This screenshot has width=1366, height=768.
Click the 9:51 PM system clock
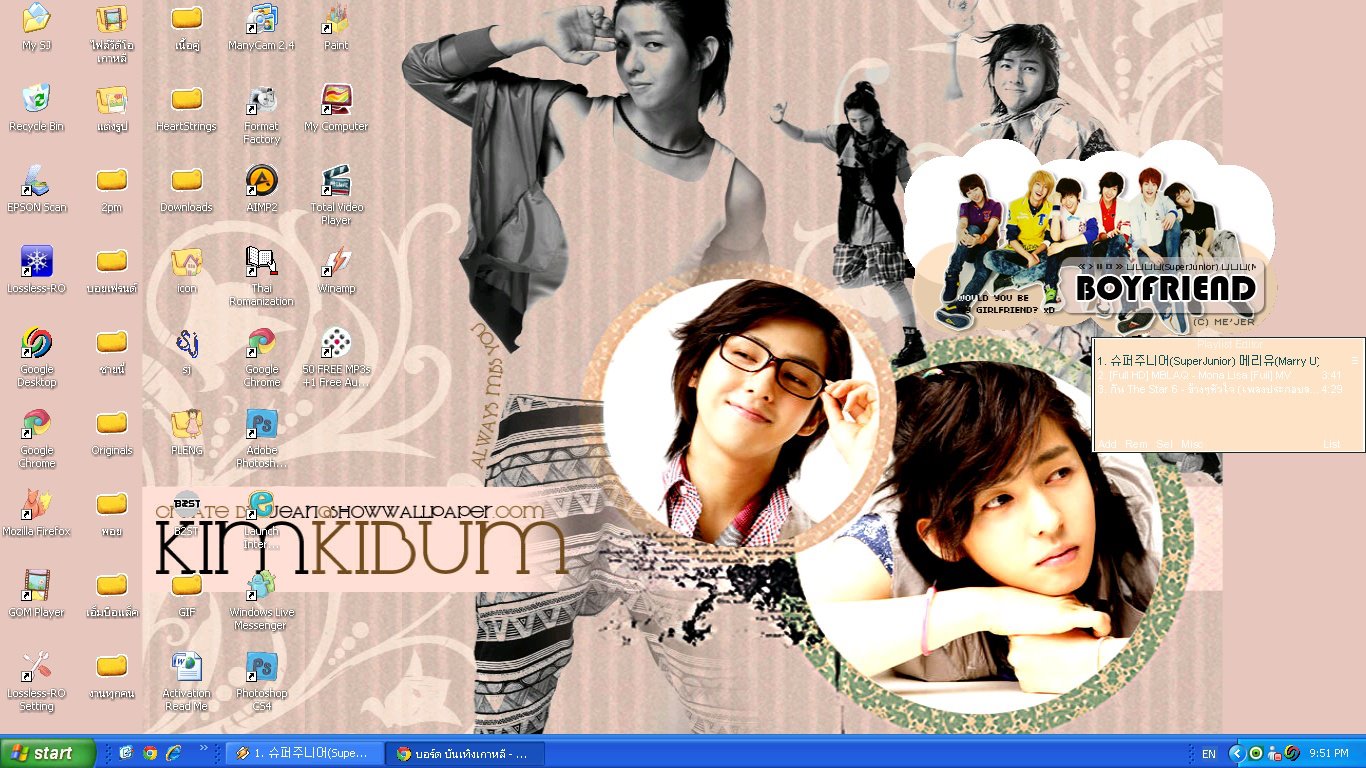[x=1329, y=753]
